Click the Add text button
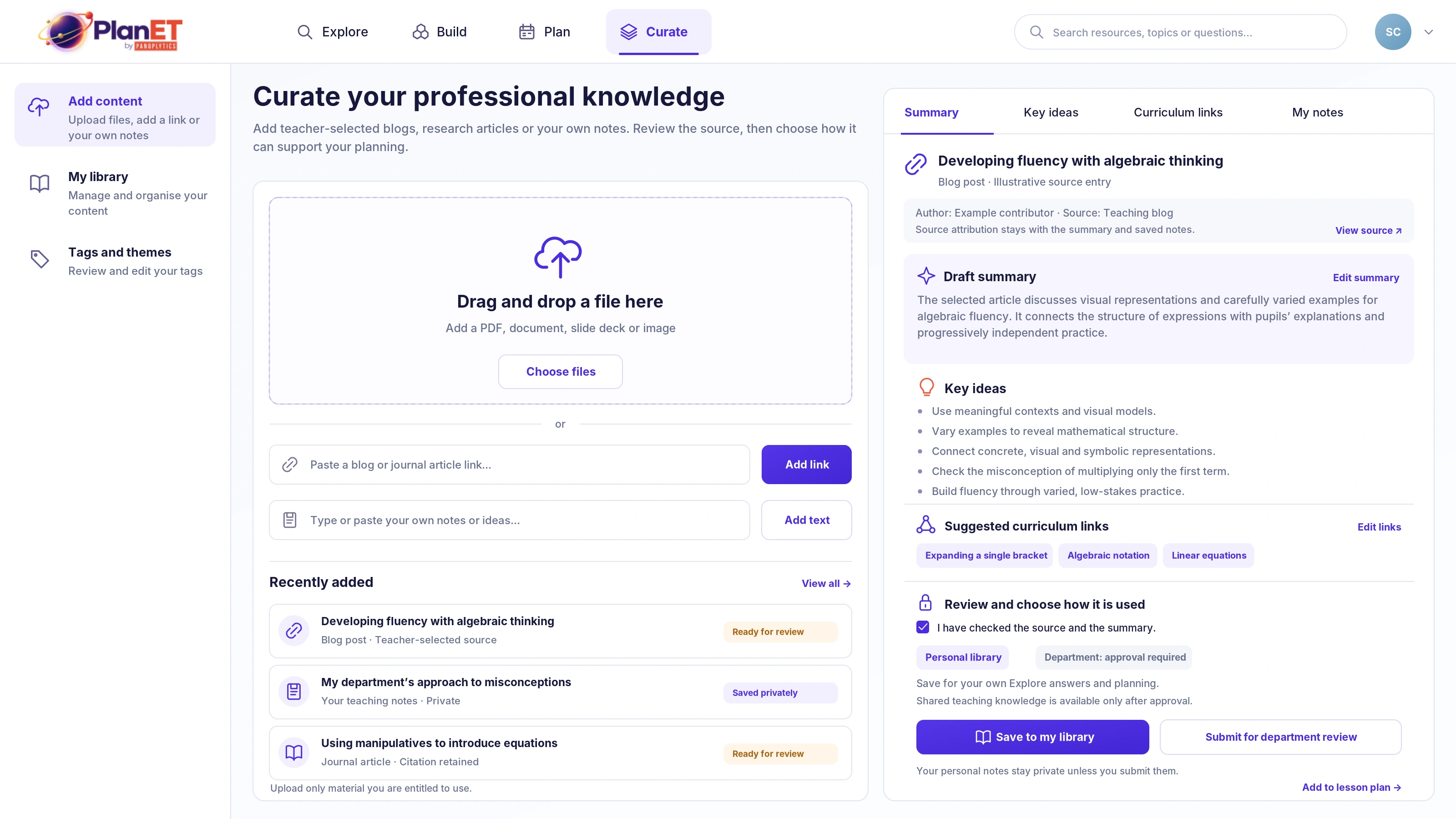Image resolution: width=1456 pixels, height=819 pixels. (x=807, y=520)
